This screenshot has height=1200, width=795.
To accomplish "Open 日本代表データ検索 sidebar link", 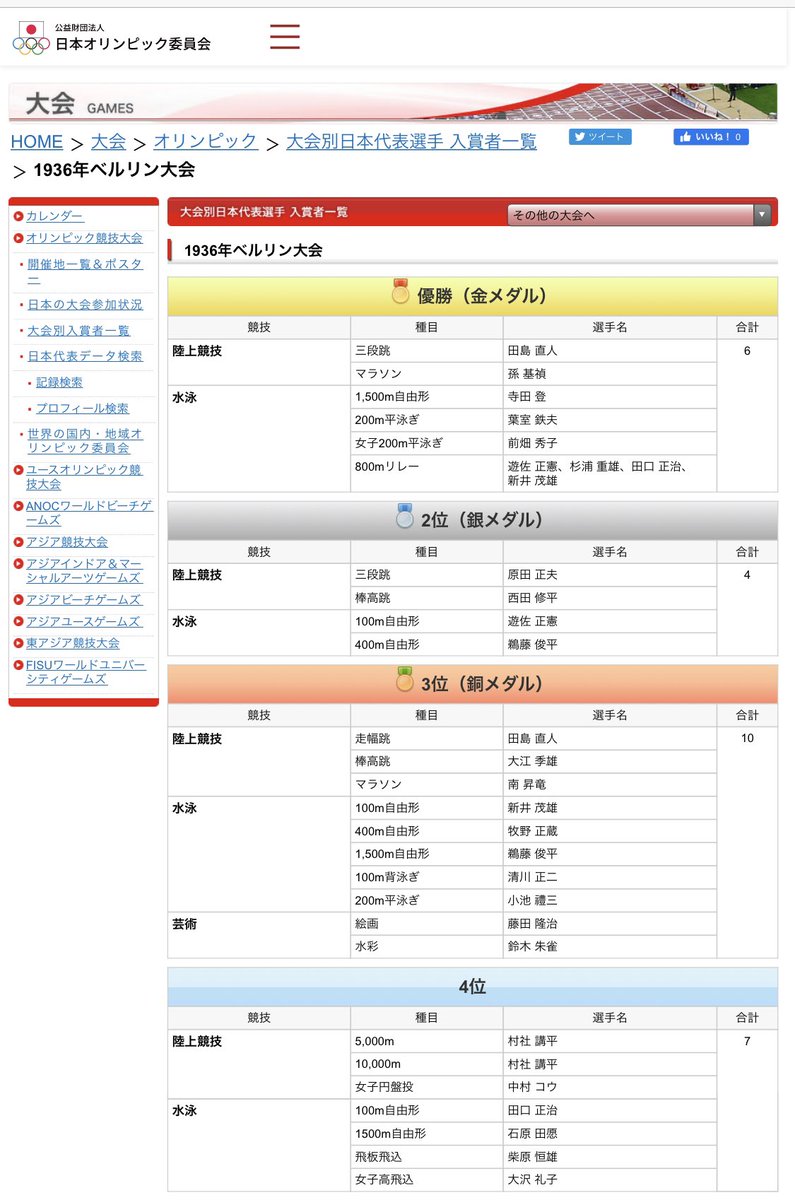I will [85, 356].
